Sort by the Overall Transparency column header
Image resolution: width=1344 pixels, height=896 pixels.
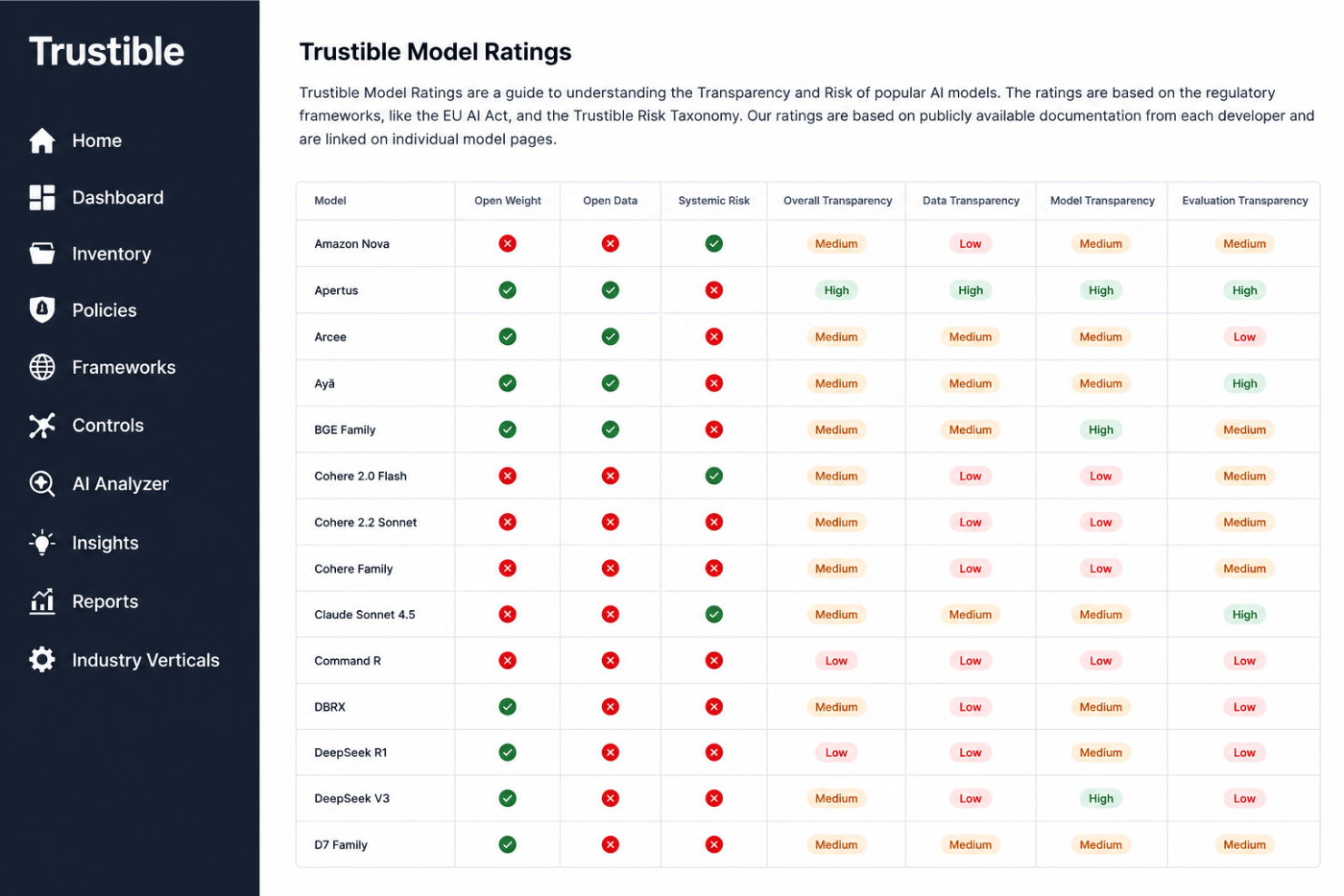pos(837,201)
